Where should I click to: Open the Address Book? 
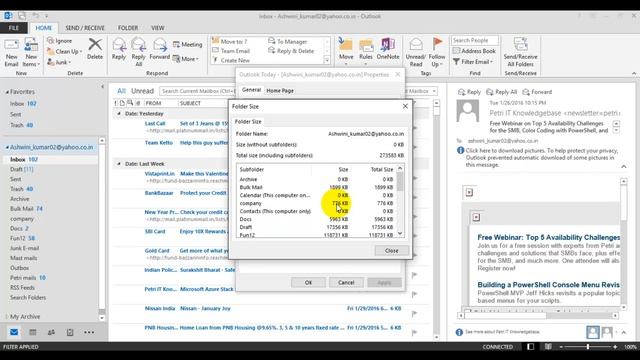click(474, 51)
